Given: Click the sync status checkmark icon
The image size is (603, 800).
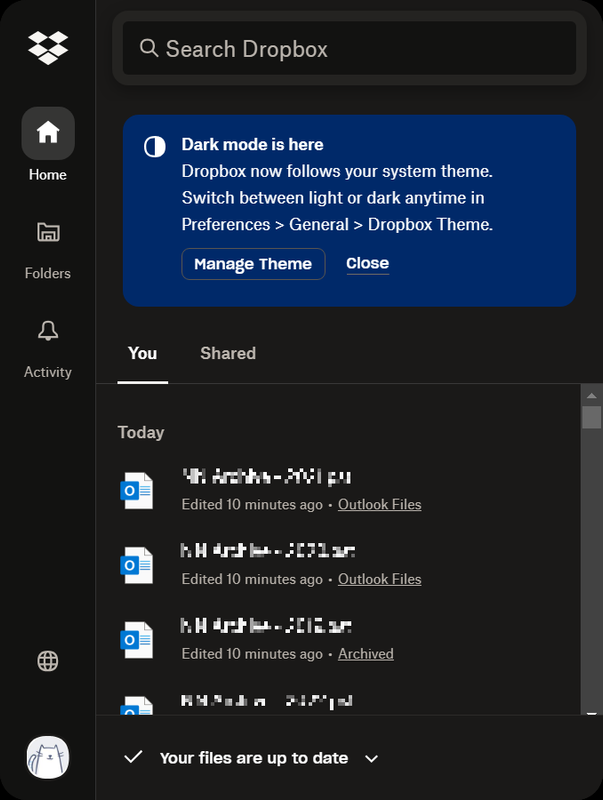Looking at the screenshot, I should 133,757.
